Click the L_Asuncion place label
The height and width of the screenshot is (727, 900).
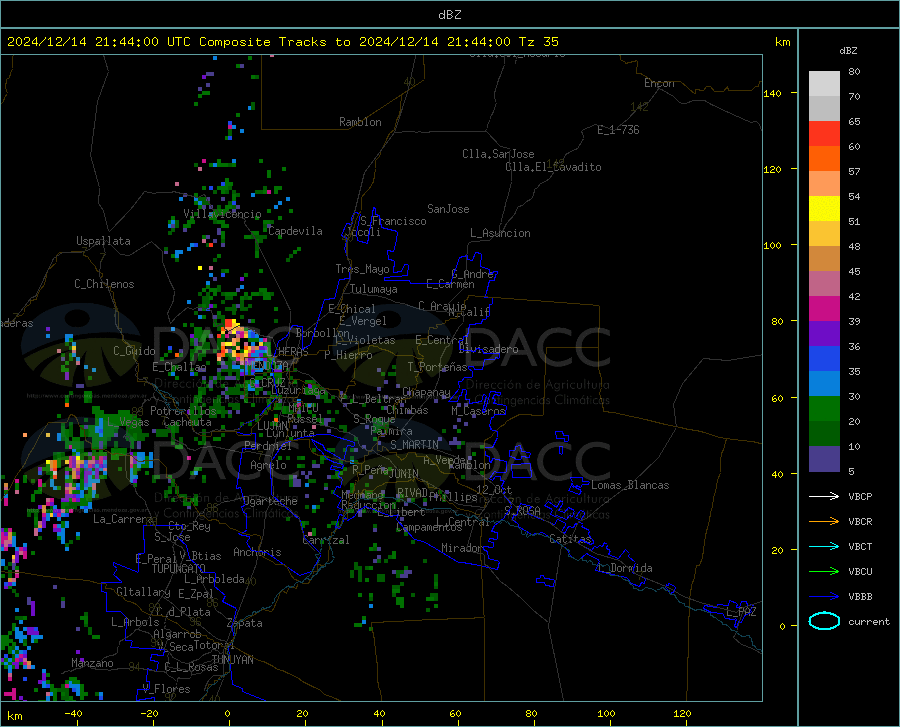click(500, 233)
